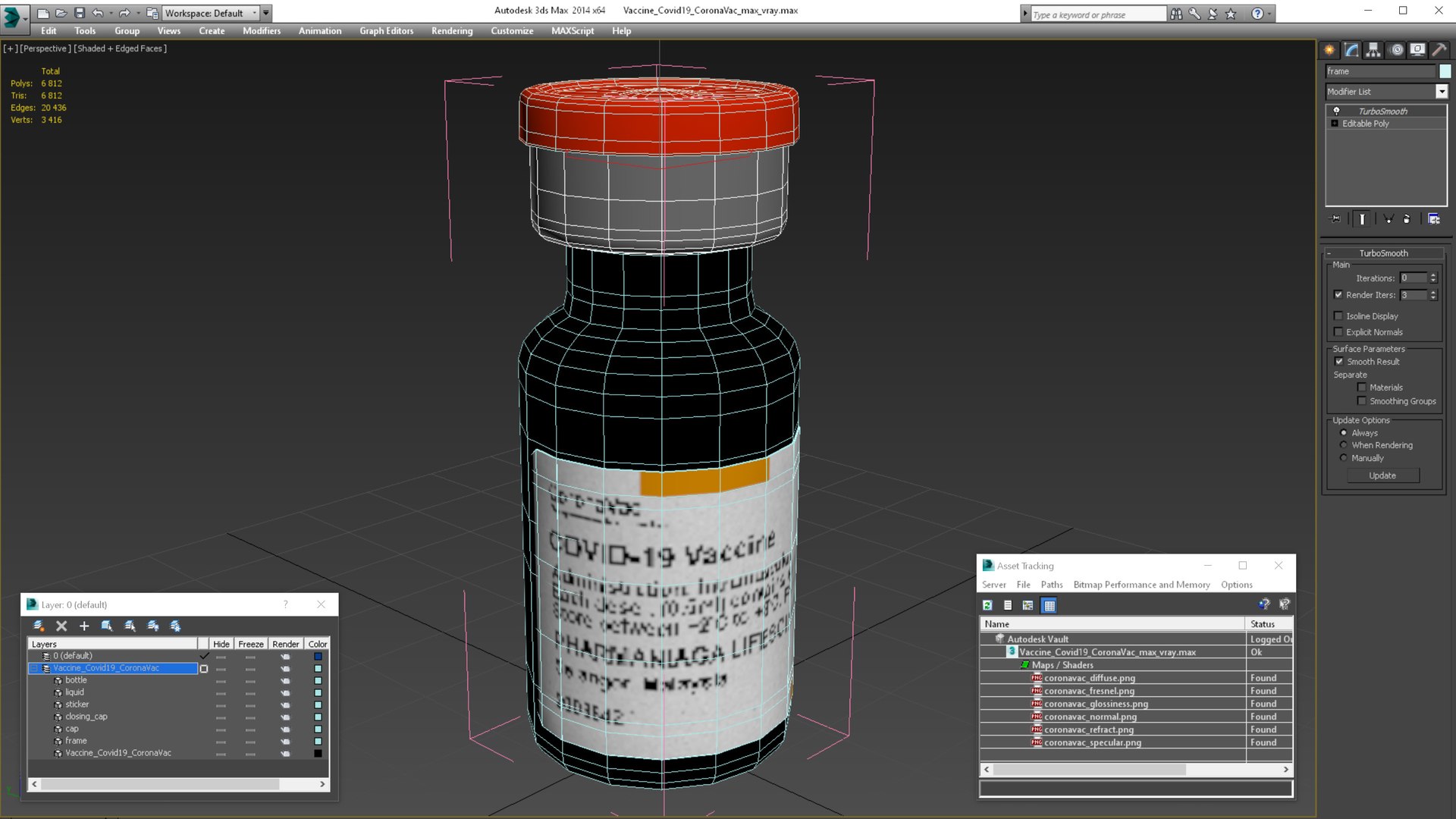
Task: Click Remove Modifier from stack icon
Action: point(1407,218)
